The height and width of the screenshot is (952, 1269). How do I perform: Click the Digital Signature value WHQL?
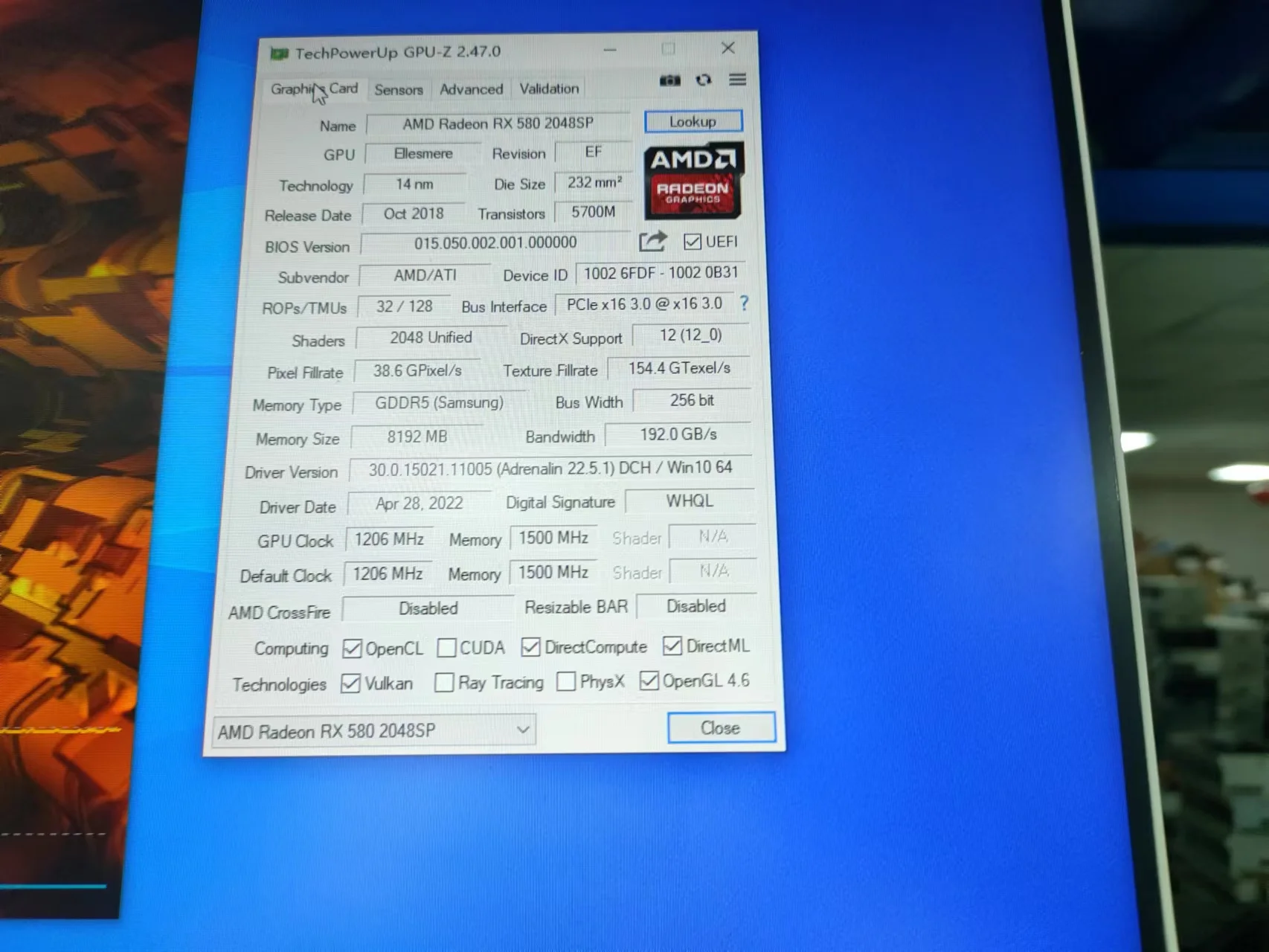tap(690, 501)
